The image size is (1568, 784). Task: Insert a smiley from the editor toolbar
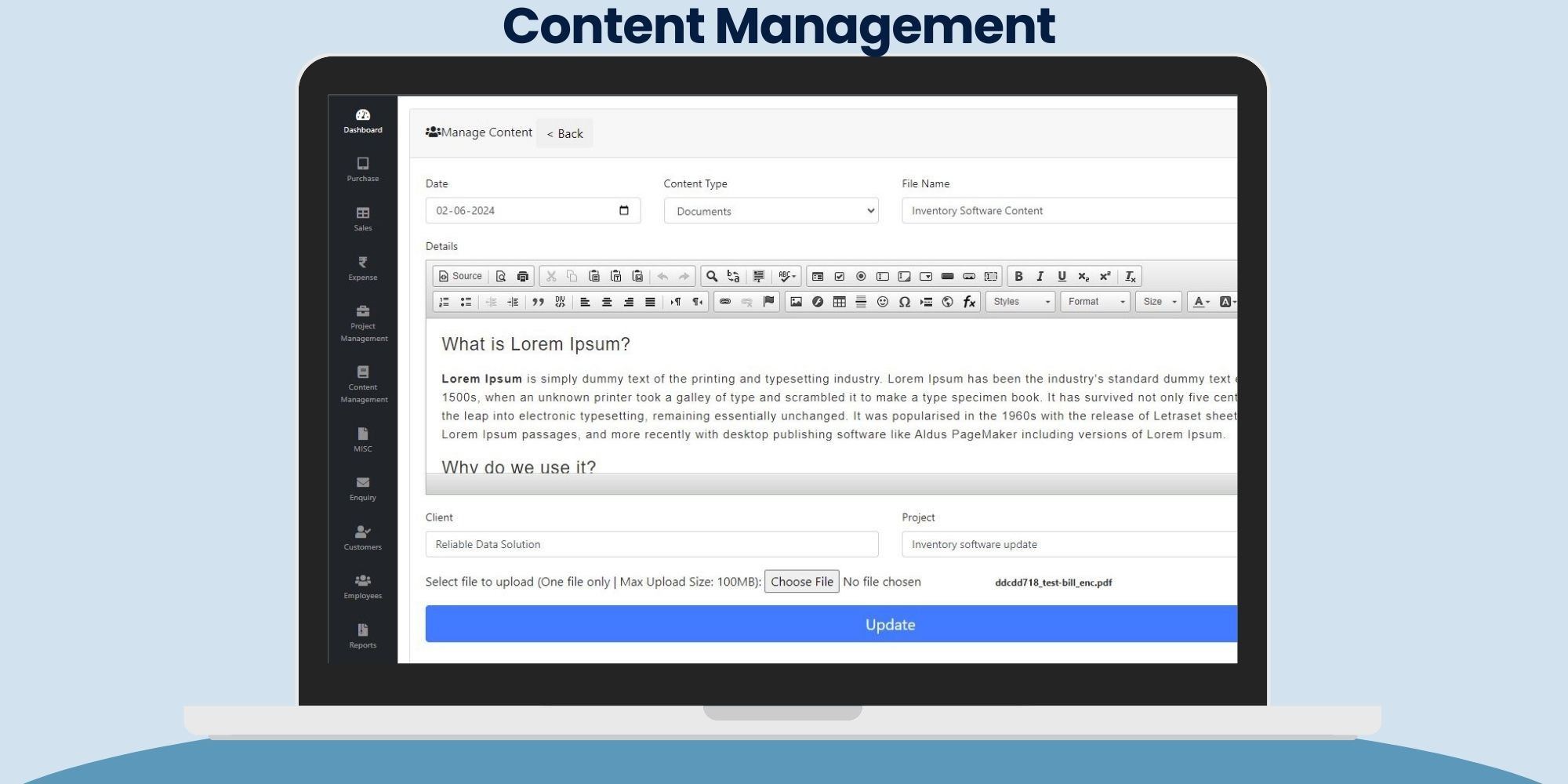[882, 302]
